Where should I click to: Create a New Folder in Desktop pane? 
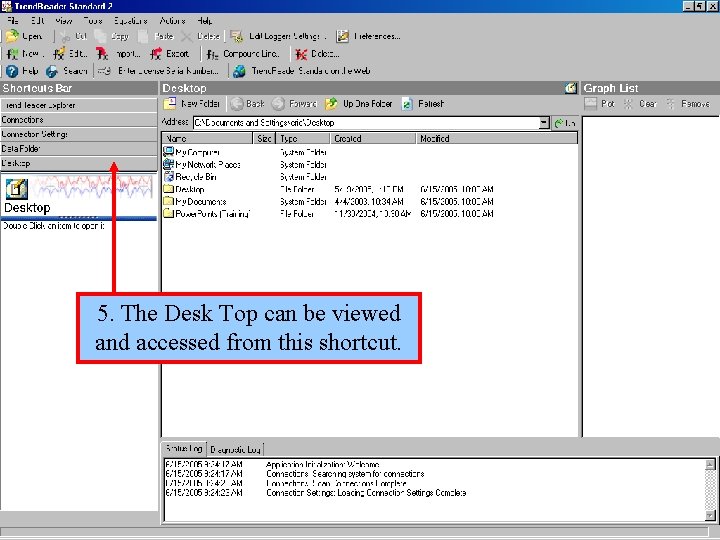(192, 104)
